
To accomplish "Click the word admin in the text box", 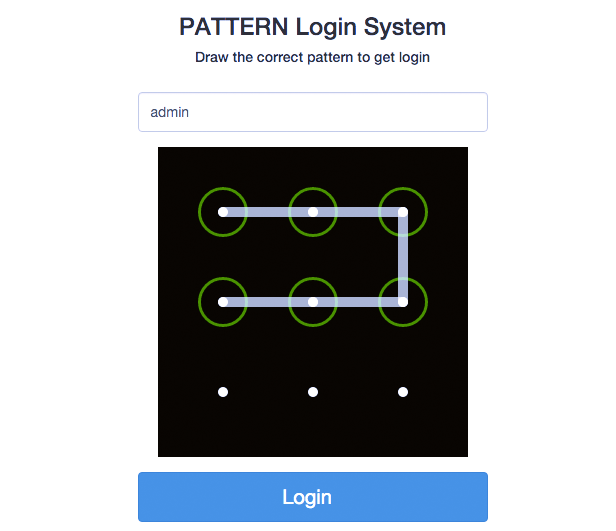I will 169,112.
